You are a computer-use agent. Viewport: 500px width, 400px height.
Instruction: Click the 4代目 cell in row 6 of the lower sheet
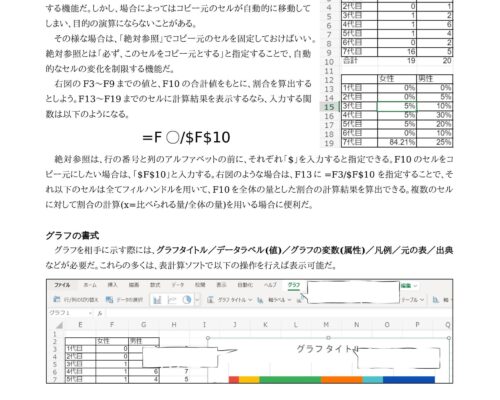pos(80,371)
